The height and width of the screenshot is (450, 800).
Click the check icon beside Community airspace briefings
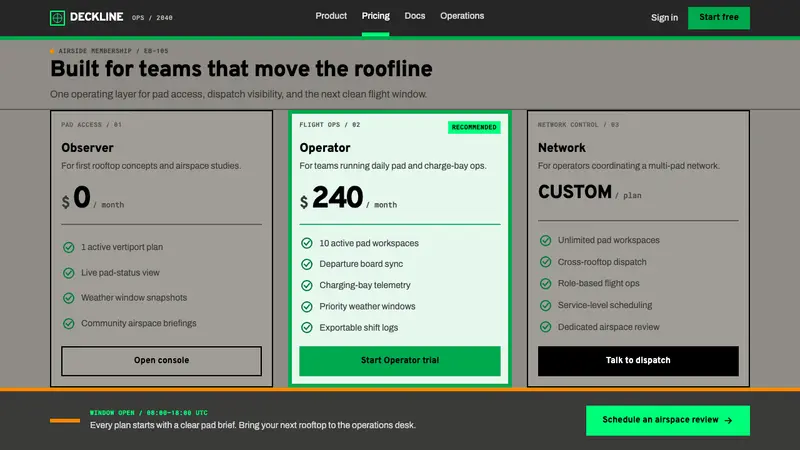pos(68,323)
